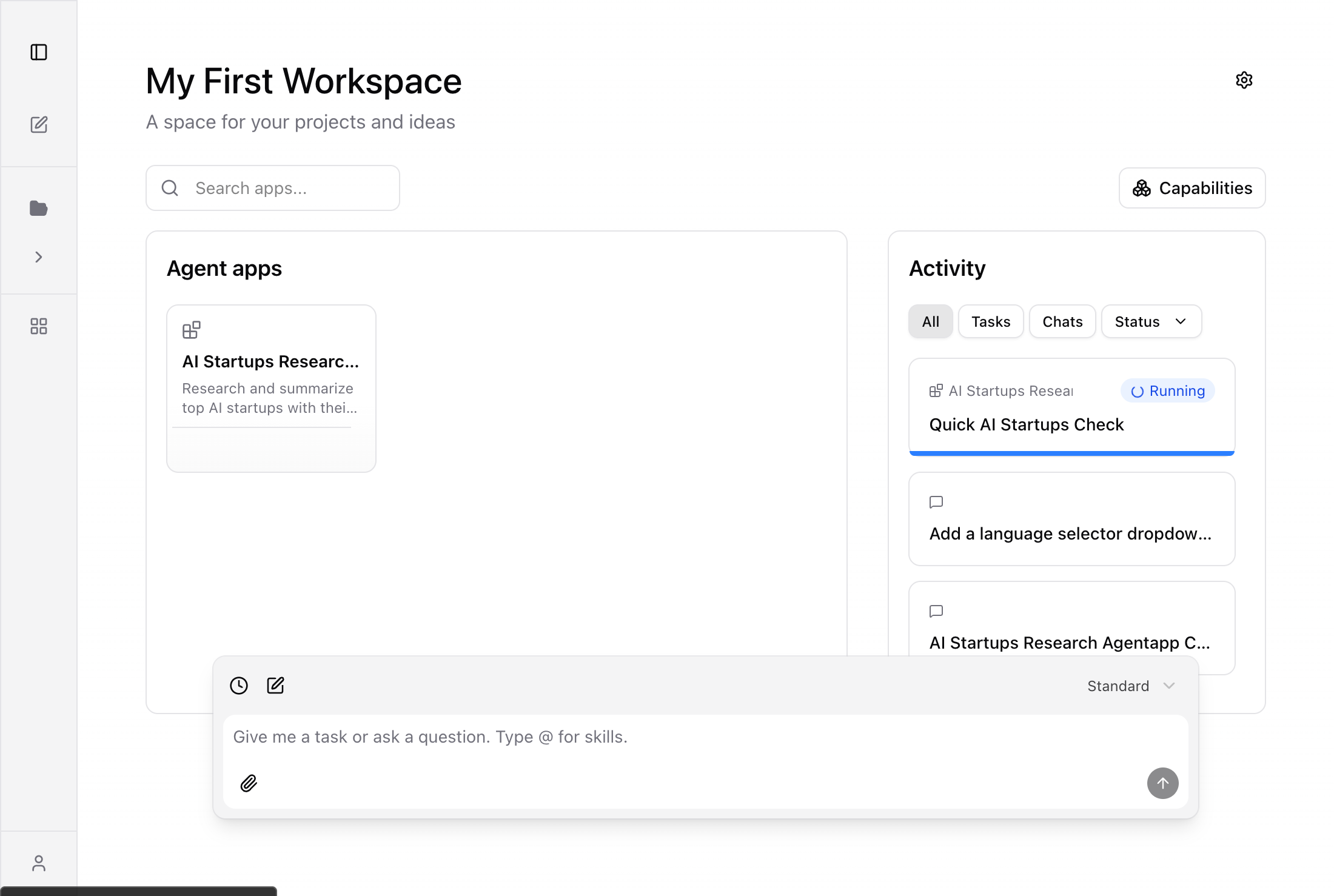The height and width of the screenshot is (896, 1334).
Task: Open the Capabilities panel
Action: pos(1190,188)
